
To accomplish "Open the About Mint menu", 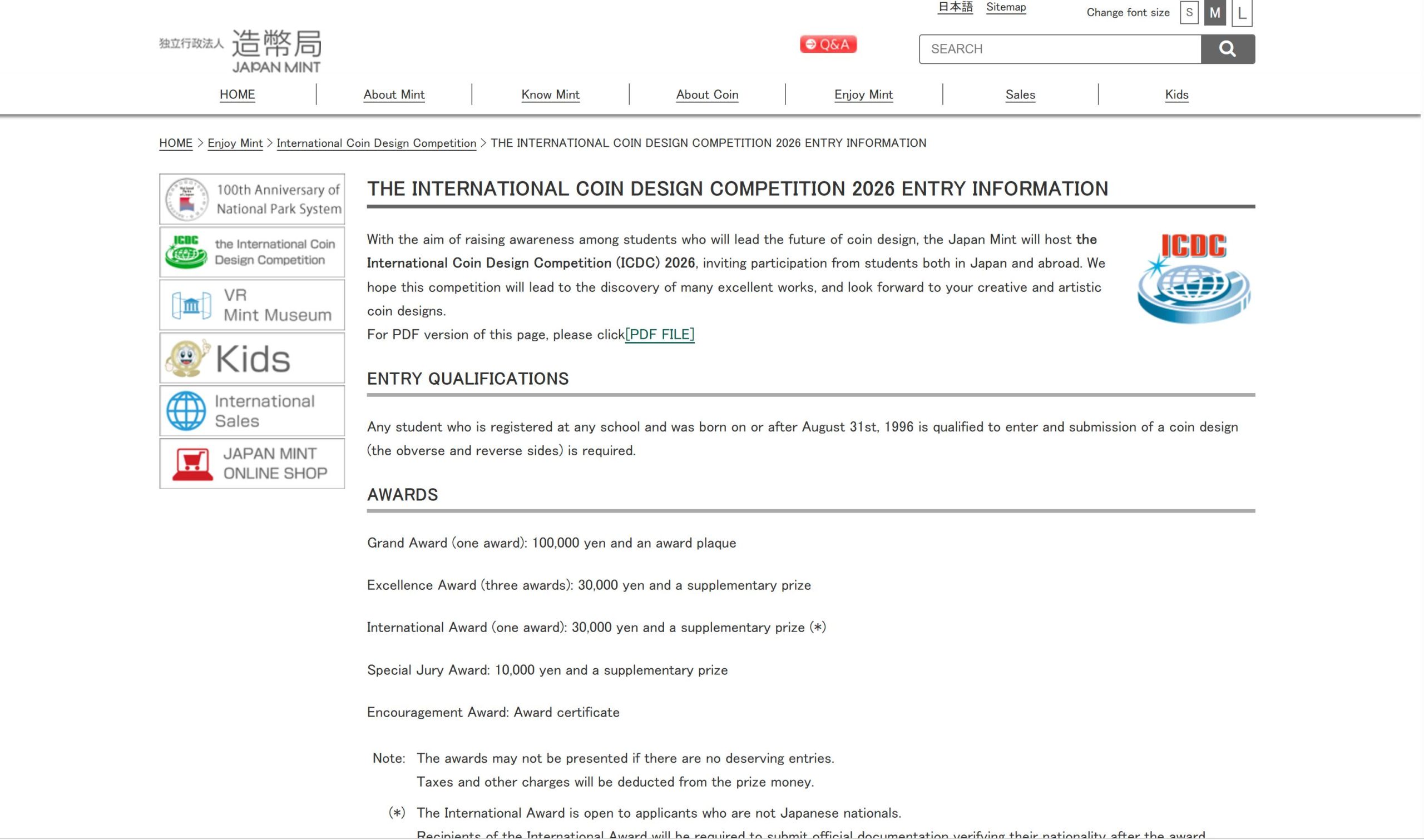I will click(x=394, y=95).
